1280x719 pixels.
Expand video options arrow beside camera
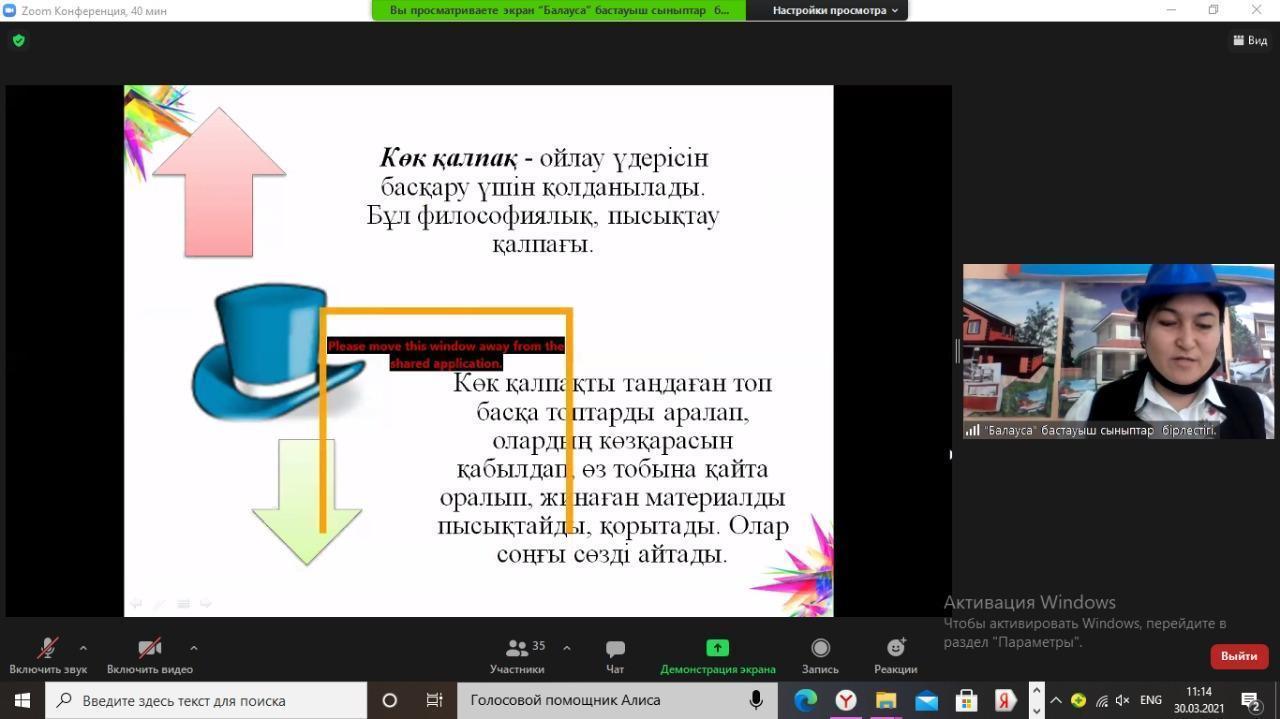[x=193, y=648]
